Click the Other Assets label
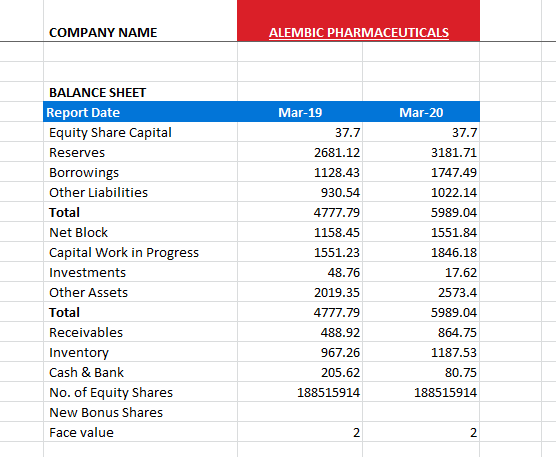This screenshot has width=556, height=457. tap(88, 292)
